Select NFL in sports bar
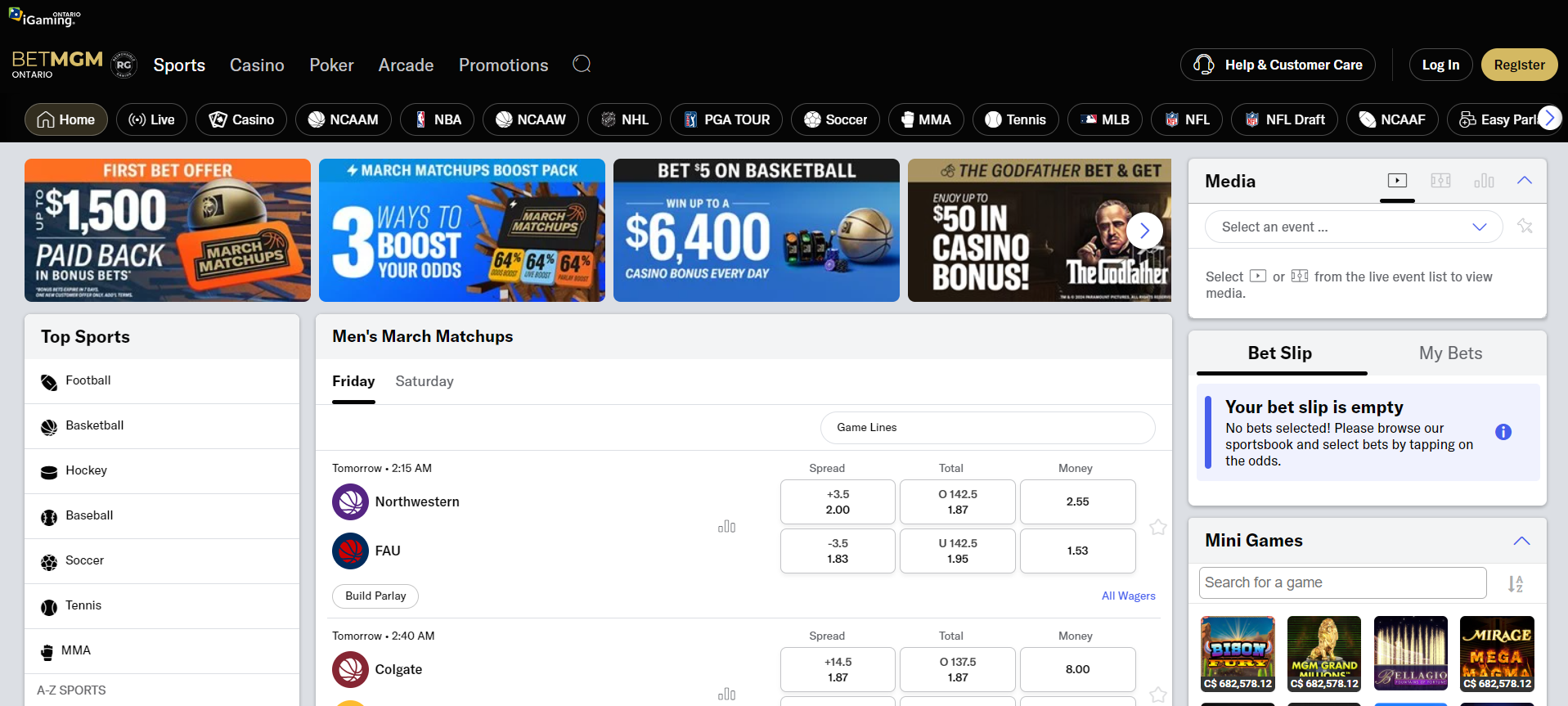Image resolution: width=1568 pixels, height=706 pixels. [1187, 119]
